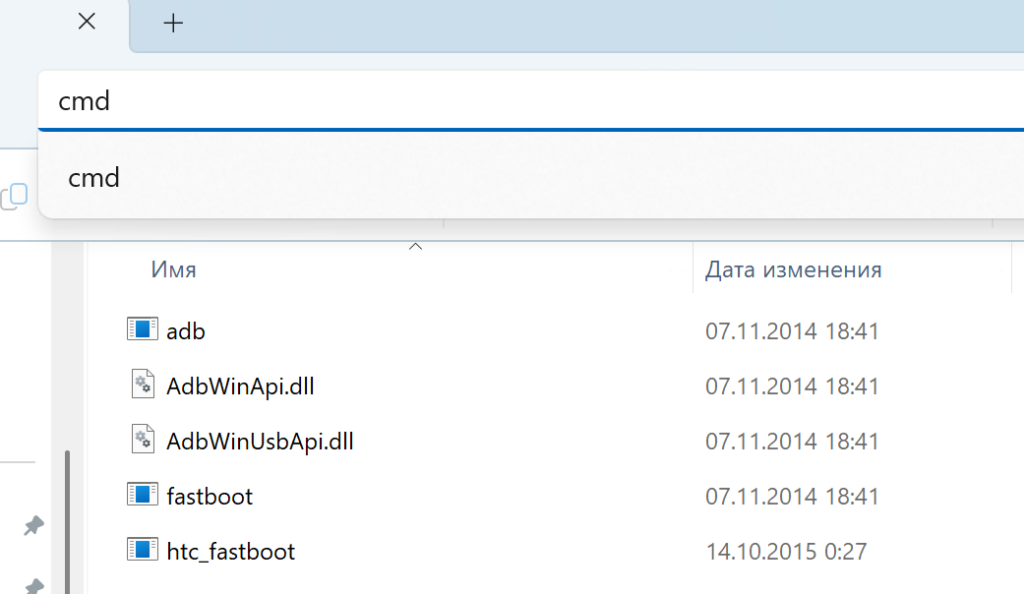
Task: Click the fastboot application file icon
Action: pos(142,494)
